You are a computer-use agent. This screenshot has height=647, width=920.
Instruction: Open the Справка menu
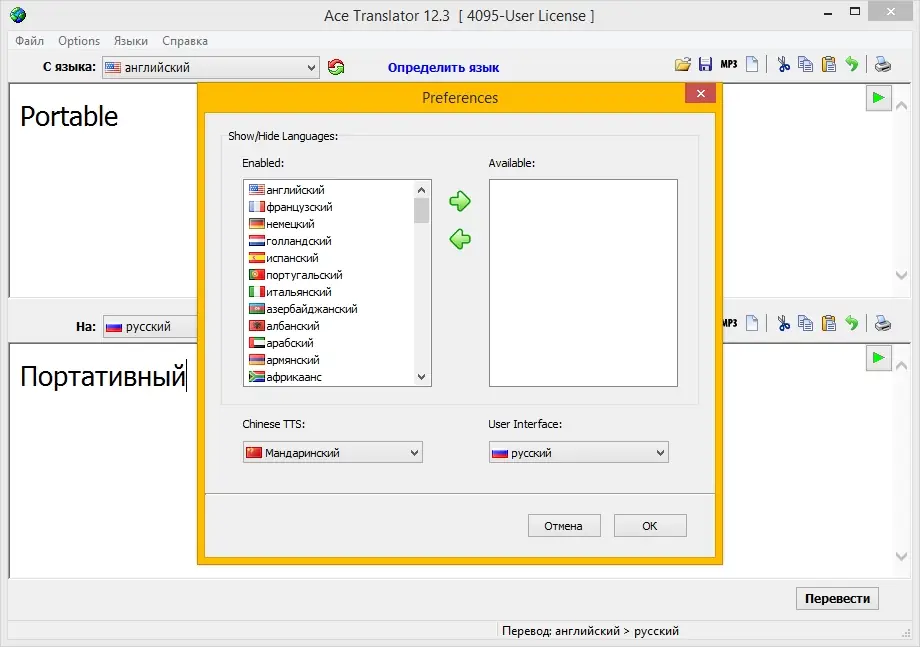click(185, 41)
